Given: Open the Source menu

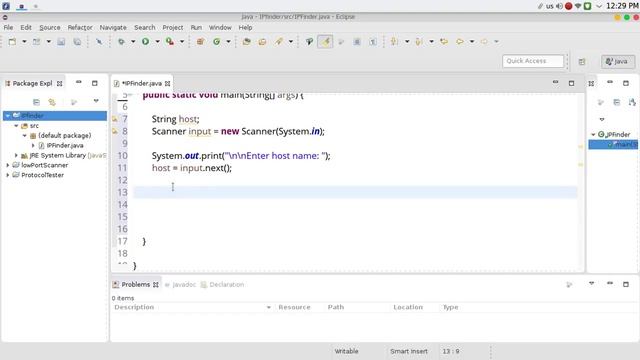Looking at the screenshot, I should (x=50, y=27).
